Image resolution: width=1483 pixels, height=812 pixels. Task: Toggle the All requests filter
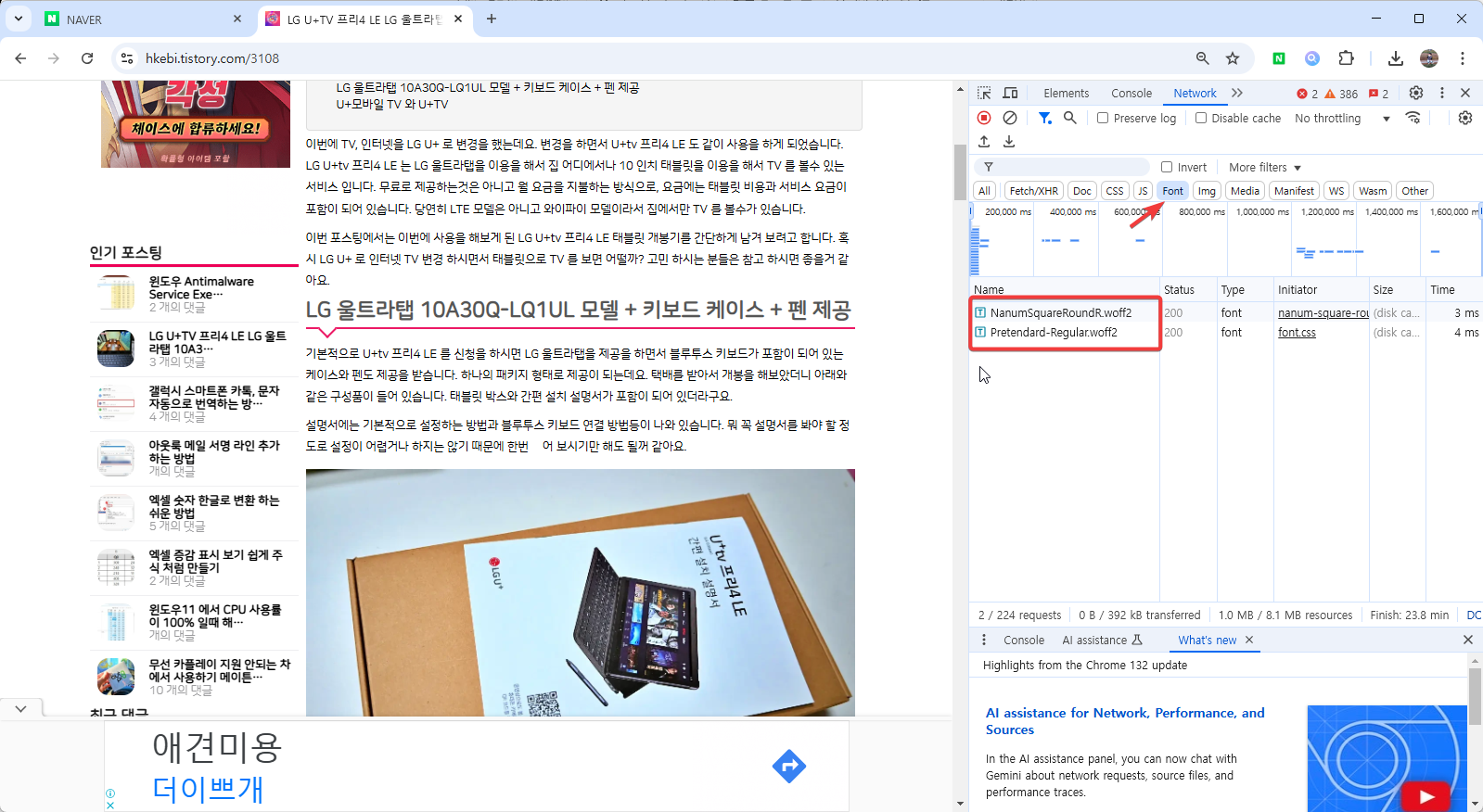point(984,191)
